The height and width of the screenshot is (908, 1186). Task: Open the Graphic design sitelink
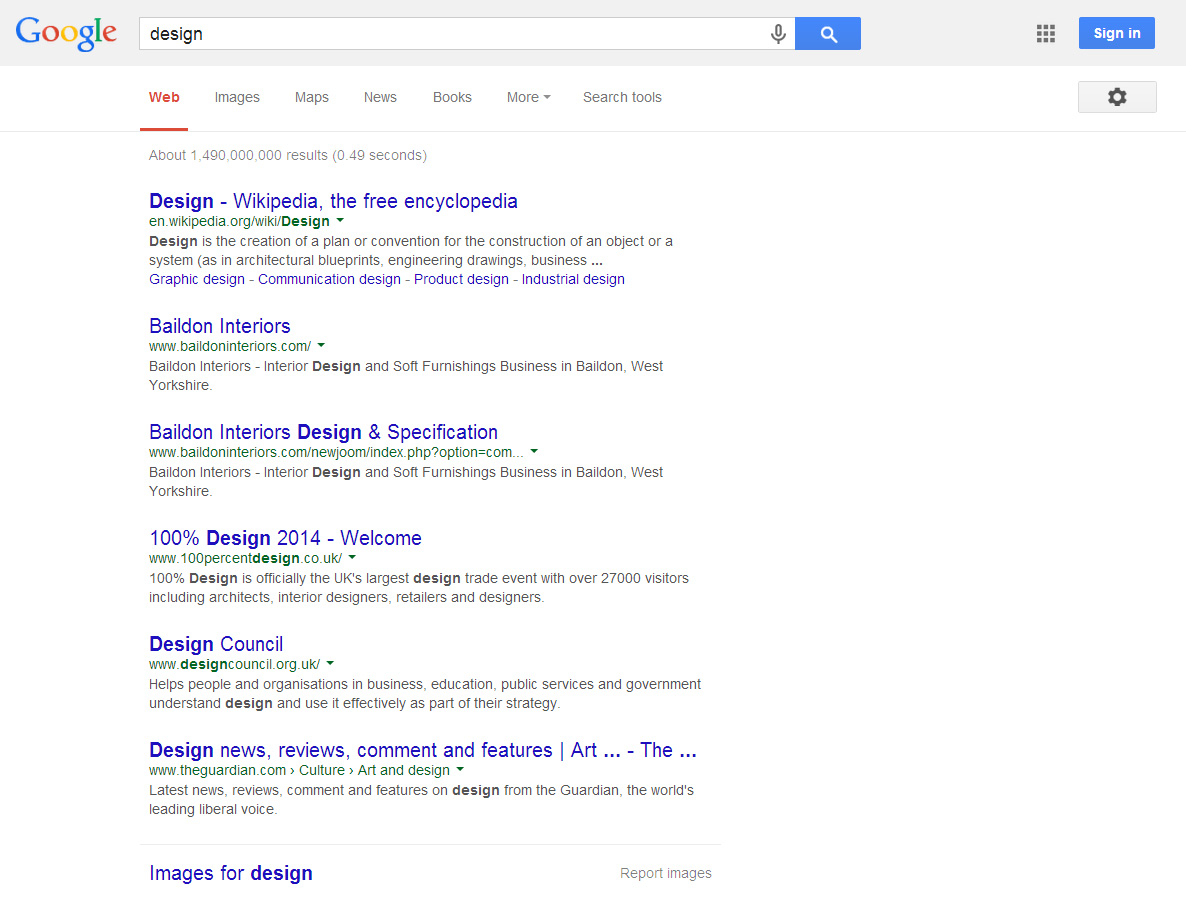click(197, 279)
